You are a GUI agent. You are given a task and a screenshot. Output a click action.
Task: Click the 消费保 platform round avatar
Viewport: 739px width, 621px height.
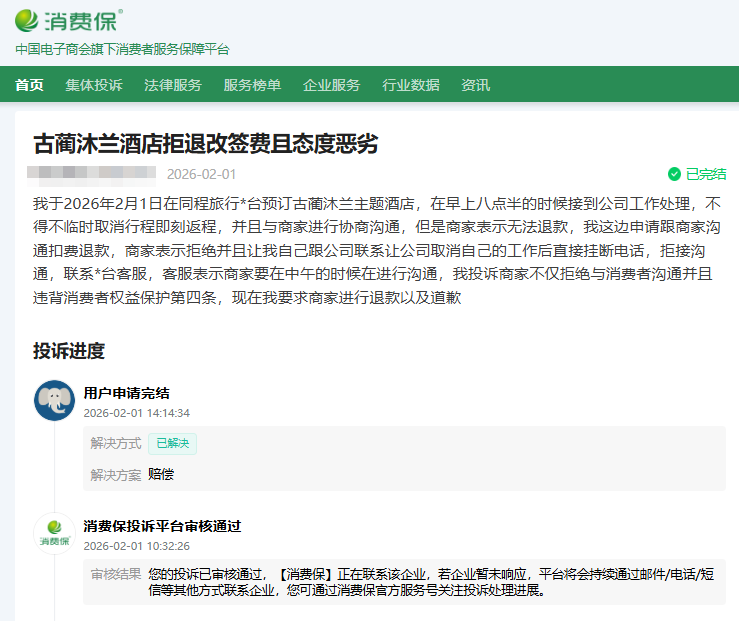54,533
